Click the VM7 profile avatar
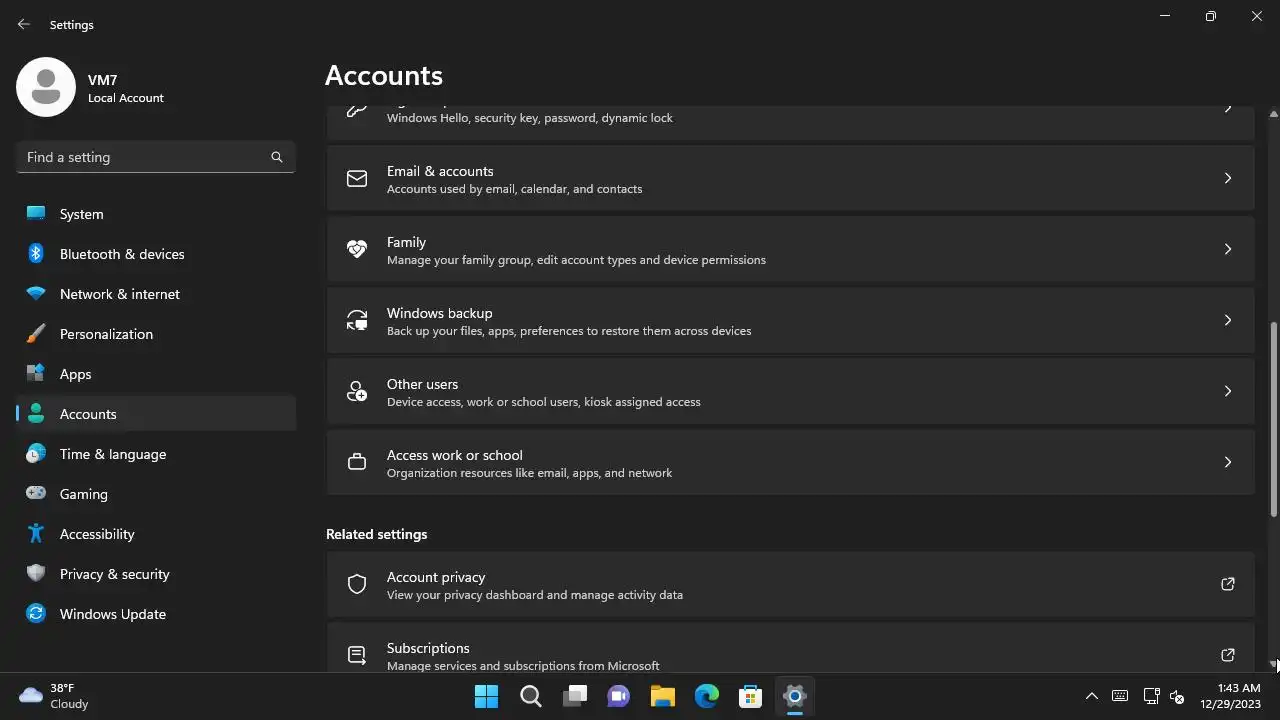This screenshot has height=720, width=1280. (x=46, y=87)
